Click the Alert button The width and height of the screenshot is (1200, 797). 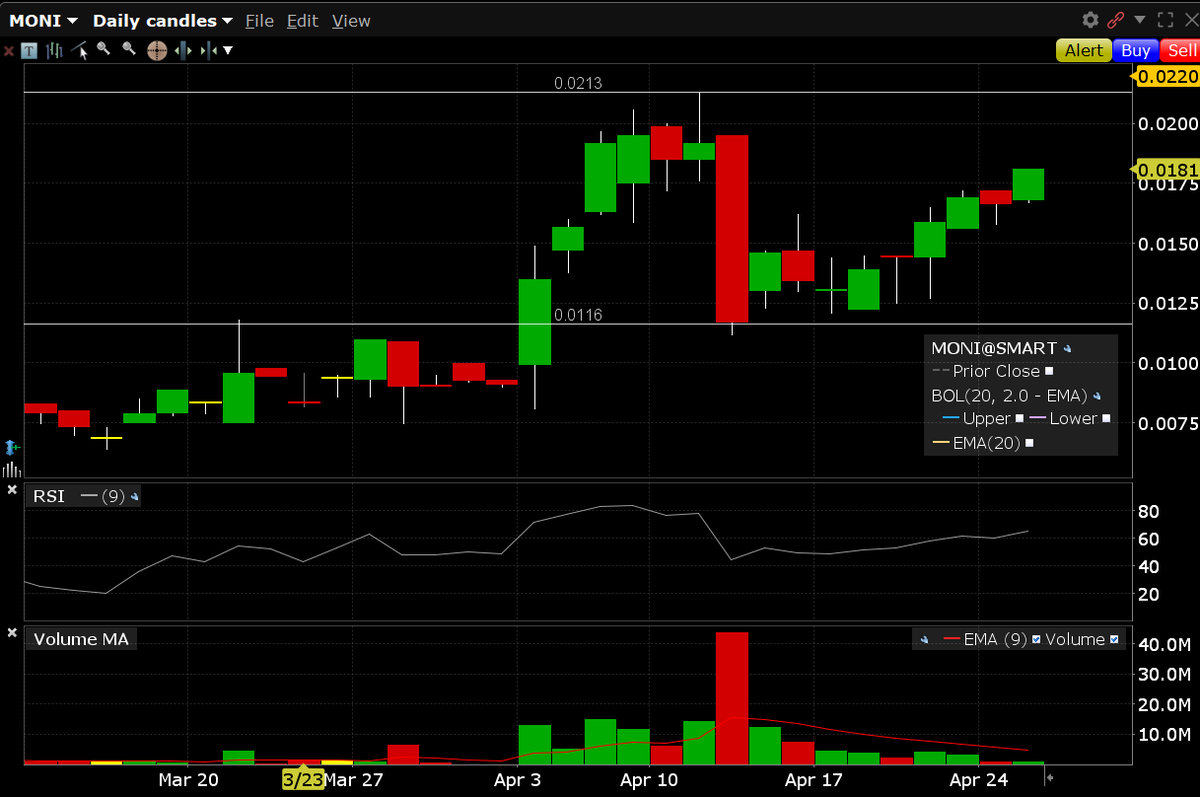[x=1084, y=50]
